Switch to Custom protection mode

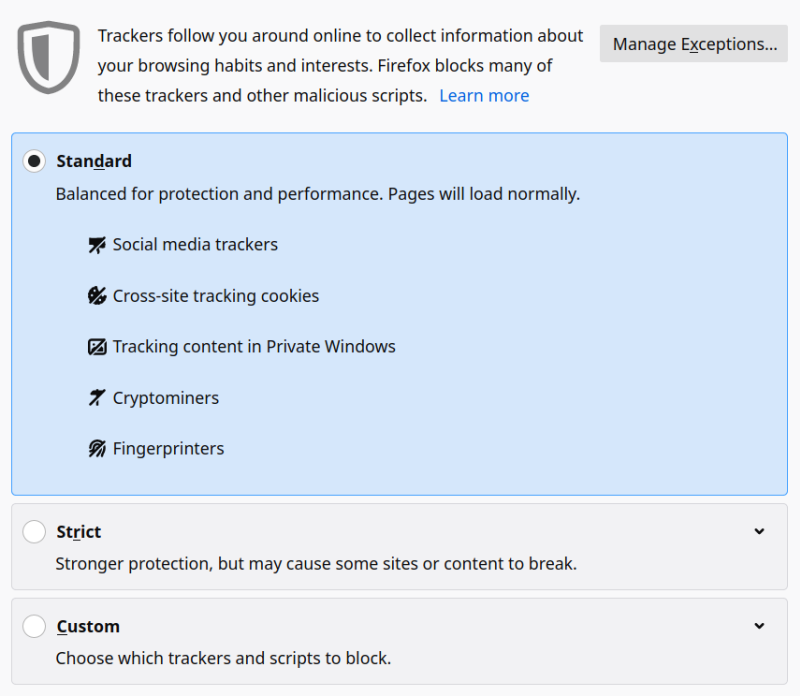click(x=34, y=626)
